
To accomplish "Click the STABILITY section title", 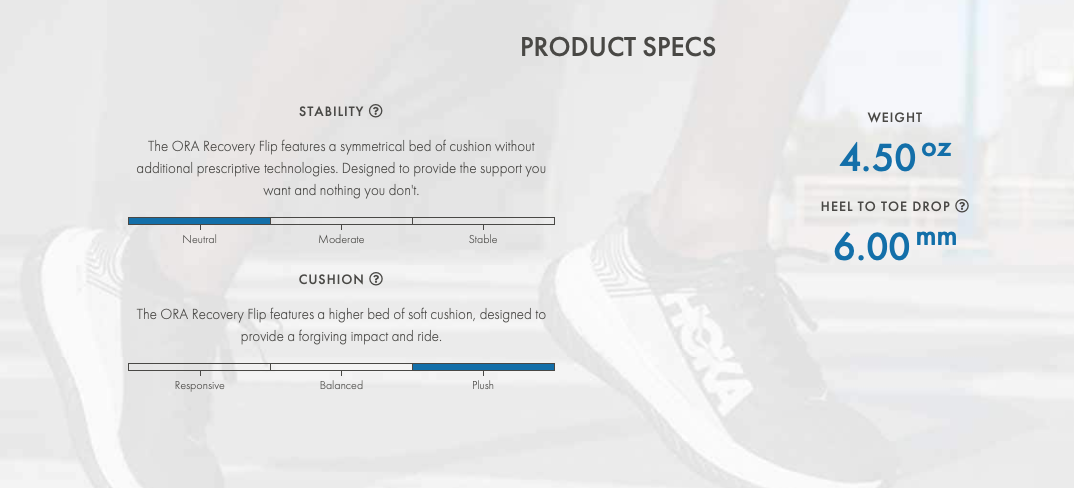I will point(331,111).
